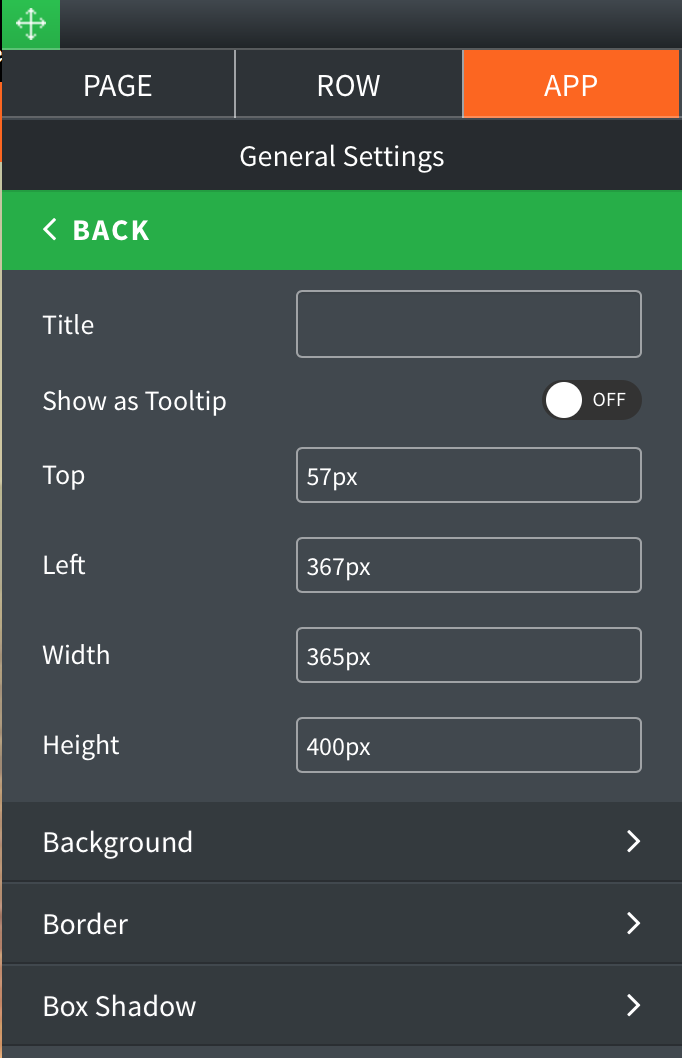Click the Box Shadow row chevron arrow

click(x=633, y=1005)
